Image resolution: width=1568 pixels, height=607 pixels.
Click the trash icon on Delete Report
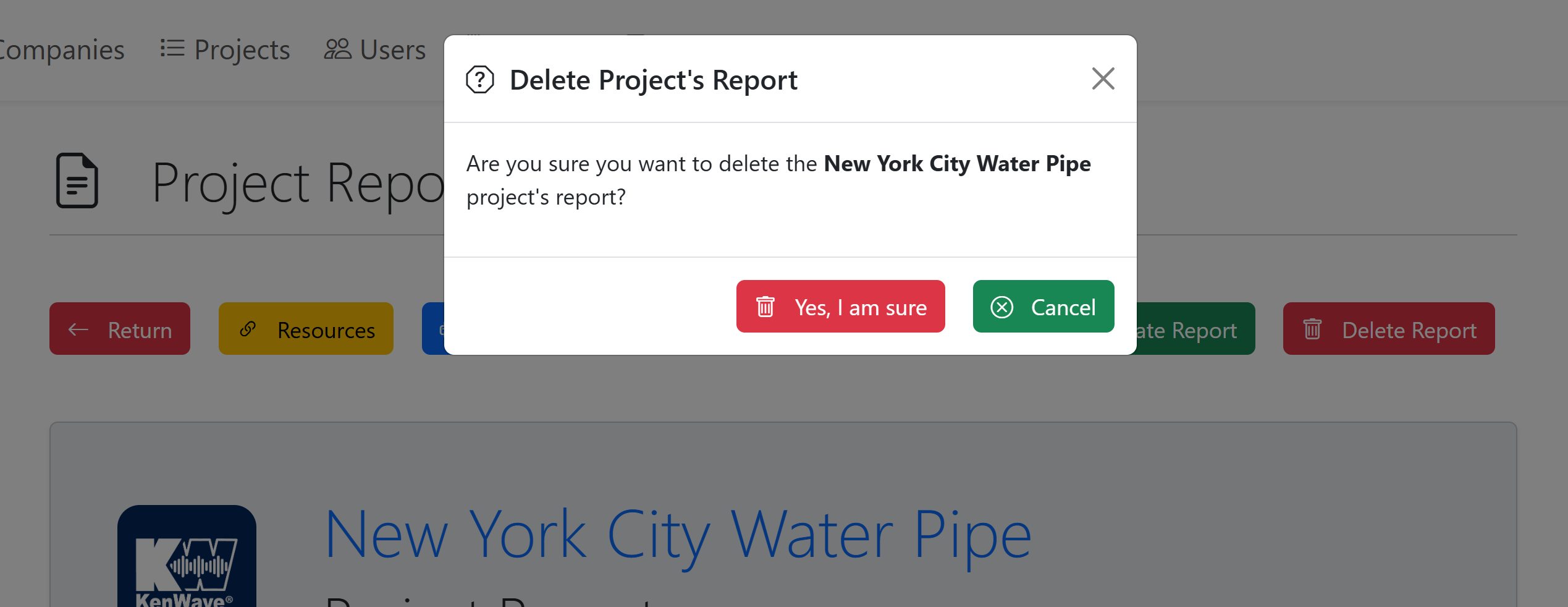pyautogui.click(x=1312, y=329)
